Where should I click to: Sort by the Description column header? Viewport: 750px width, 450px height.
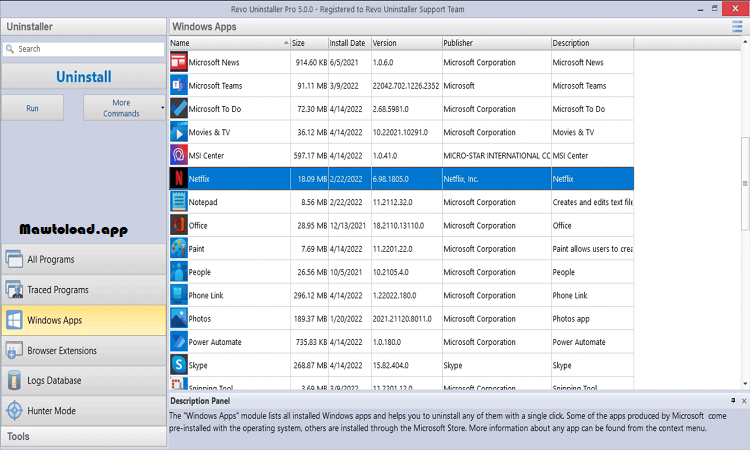click(593, 43)
